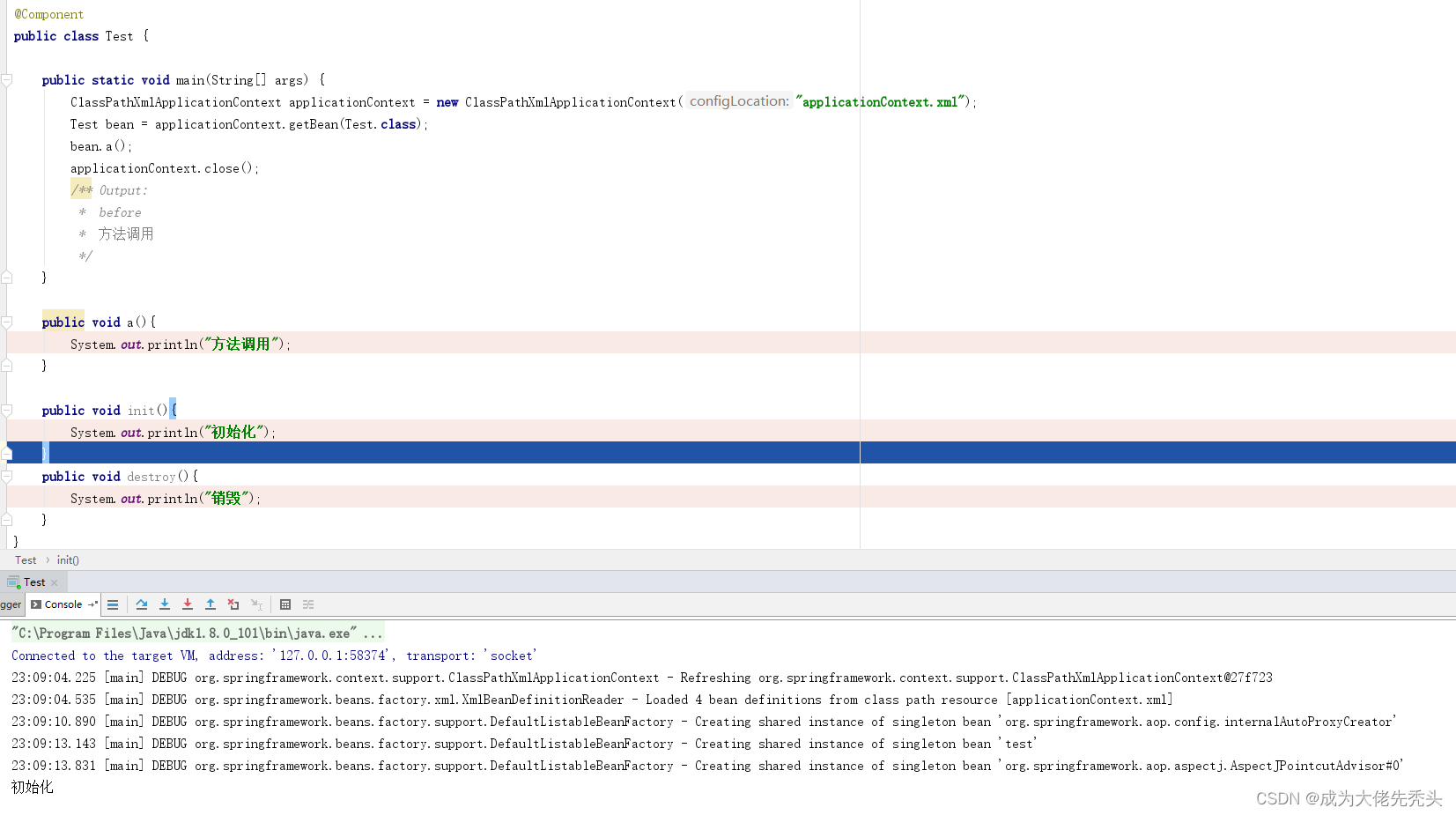Screen dimensions: 1456x815
Task: Click the Loaded 4 bean definitions log line
Action: point(592,700)
